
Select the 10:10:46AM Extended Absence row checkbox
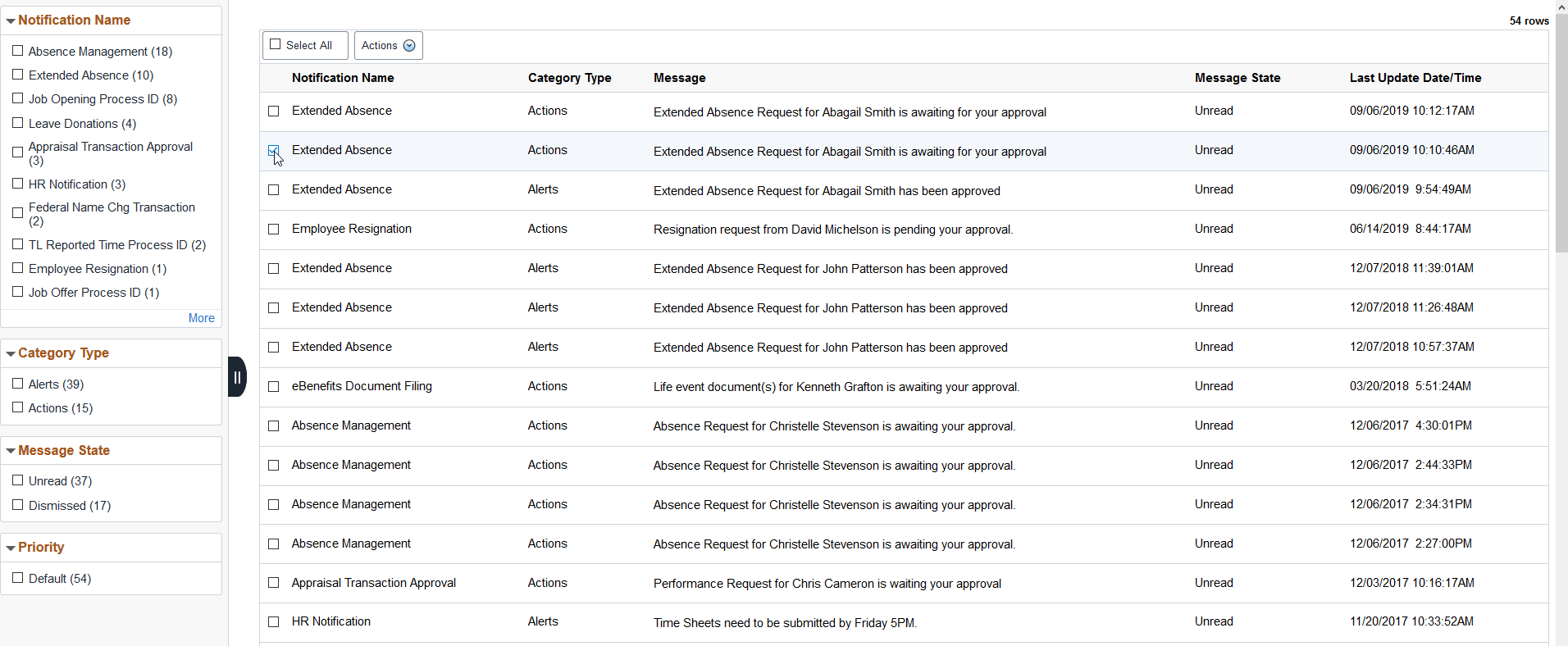pyautogui.click(x=274, y=150)
